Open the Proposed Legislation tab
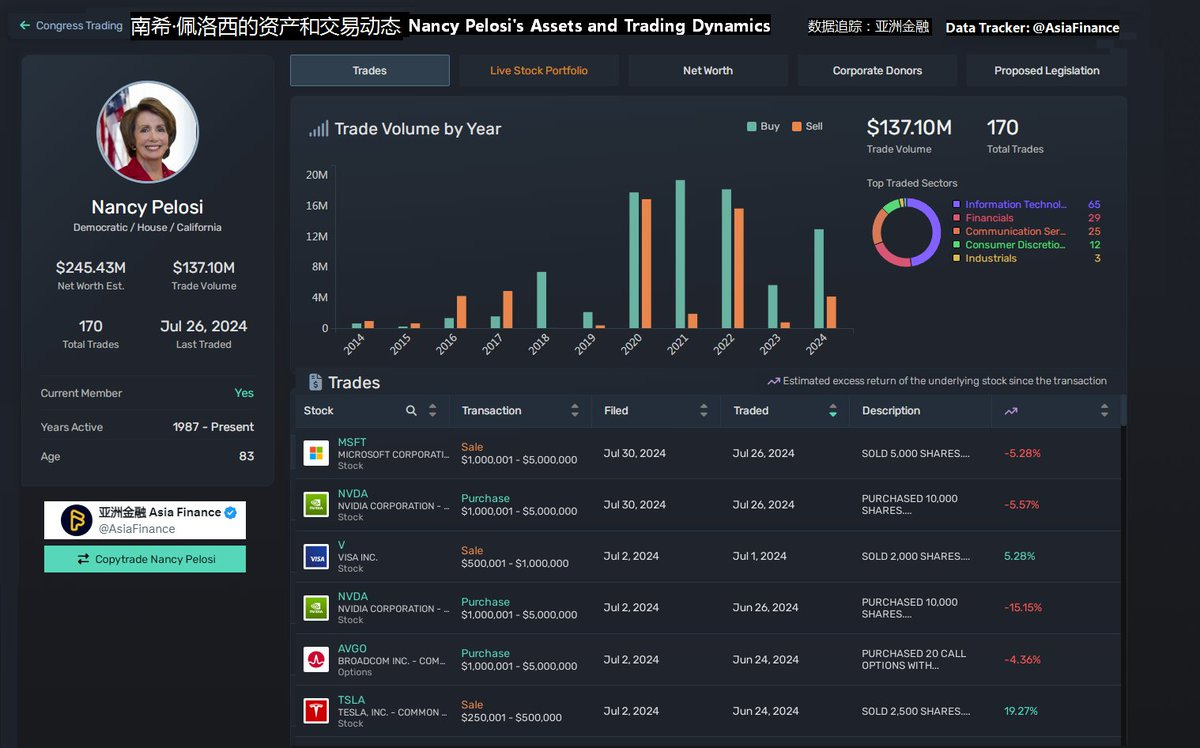Viewport: 1200px width, 748px height. (x=1047, y=71)
